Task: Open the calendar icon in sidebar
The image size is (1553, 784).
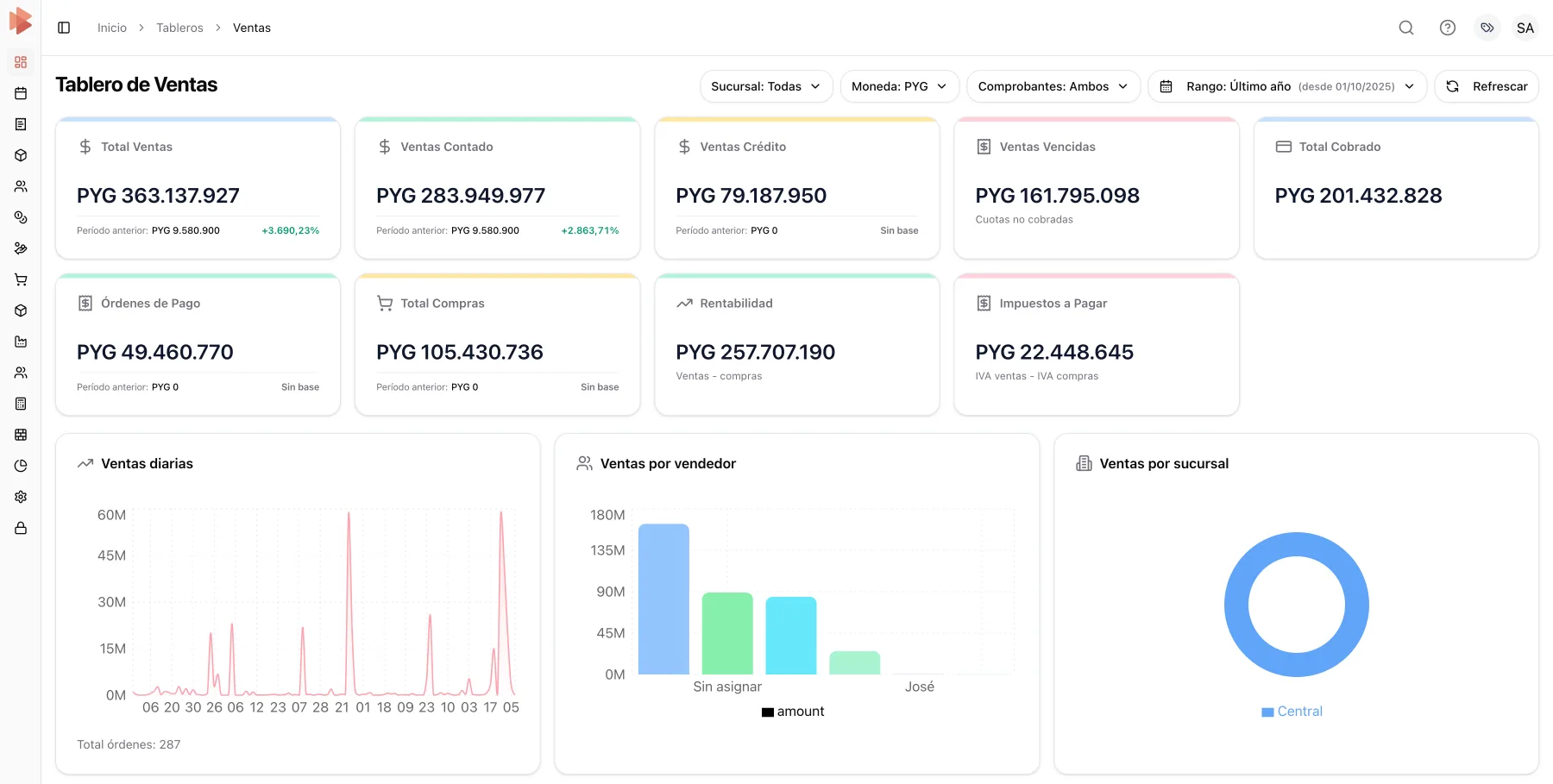Action: point(21,93)
